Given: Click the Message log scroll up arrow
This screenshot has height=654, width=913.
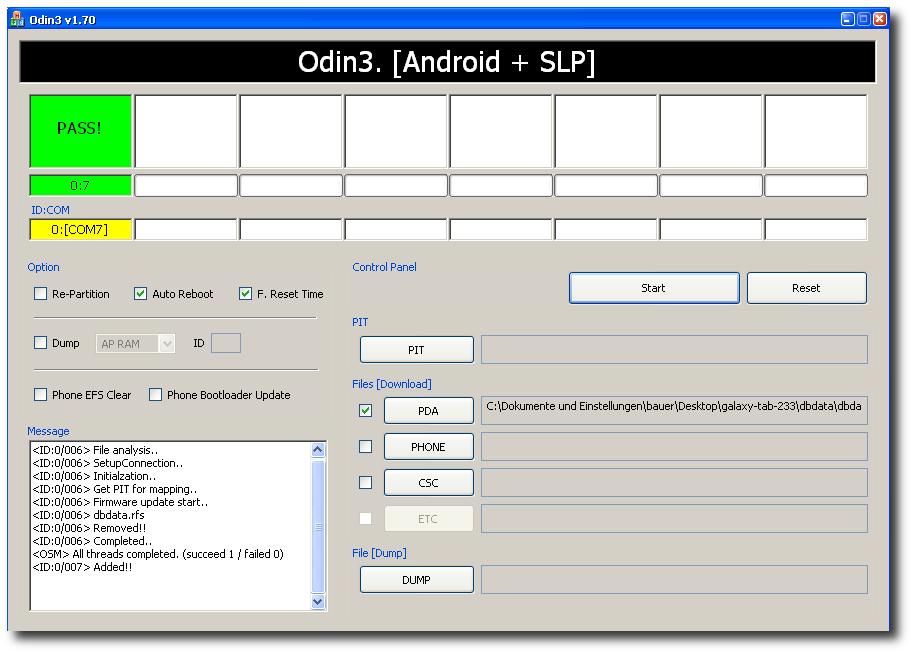Looking at the screenshot, I should click(x=318, y=449).
